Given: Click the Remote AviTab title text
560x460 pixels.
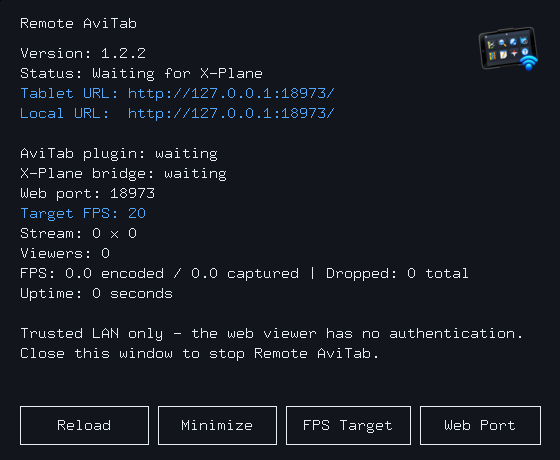Looking at the screenshot, I should pos(79,24).
